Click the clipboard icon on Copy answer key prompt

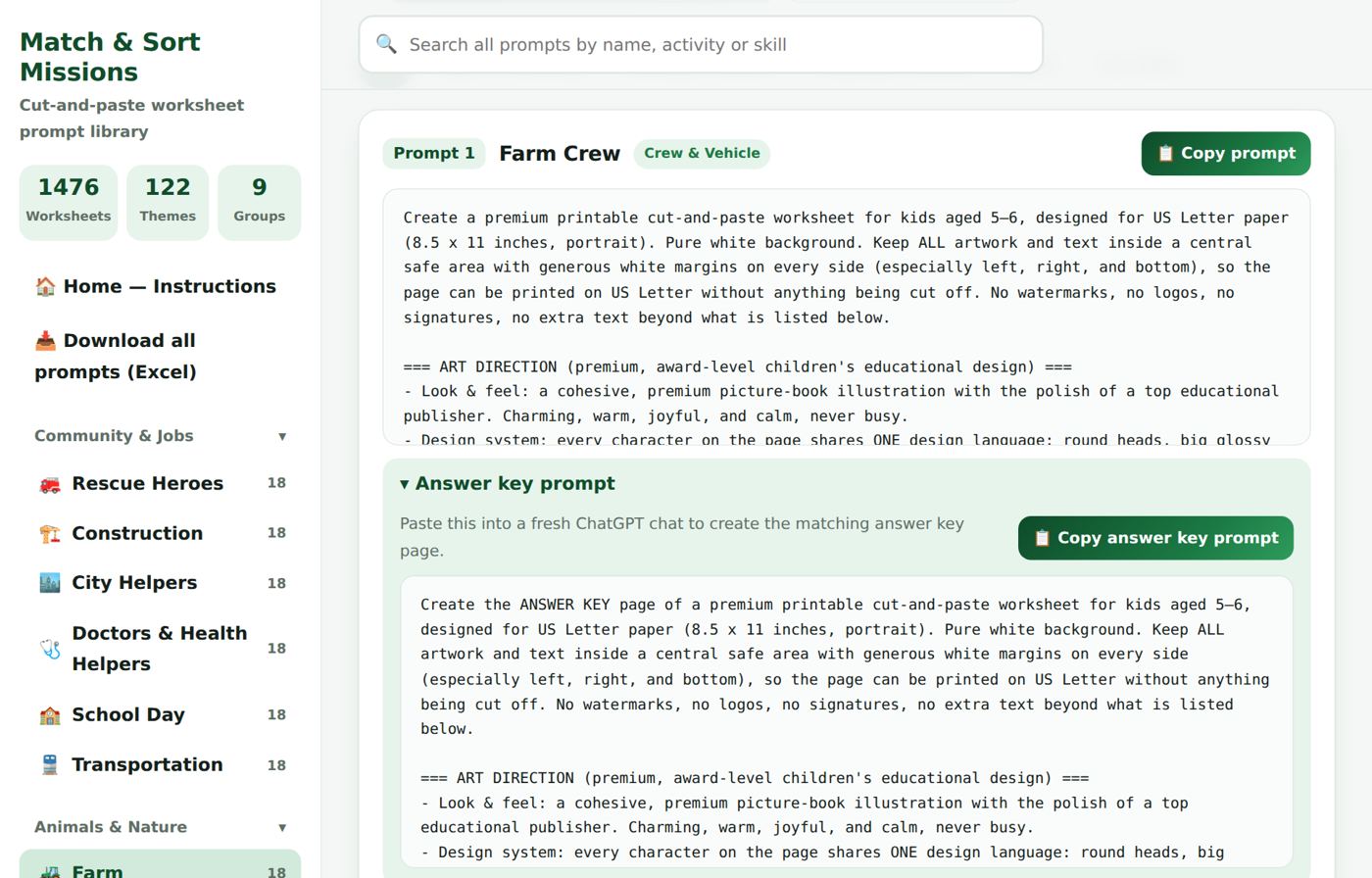1042,538
